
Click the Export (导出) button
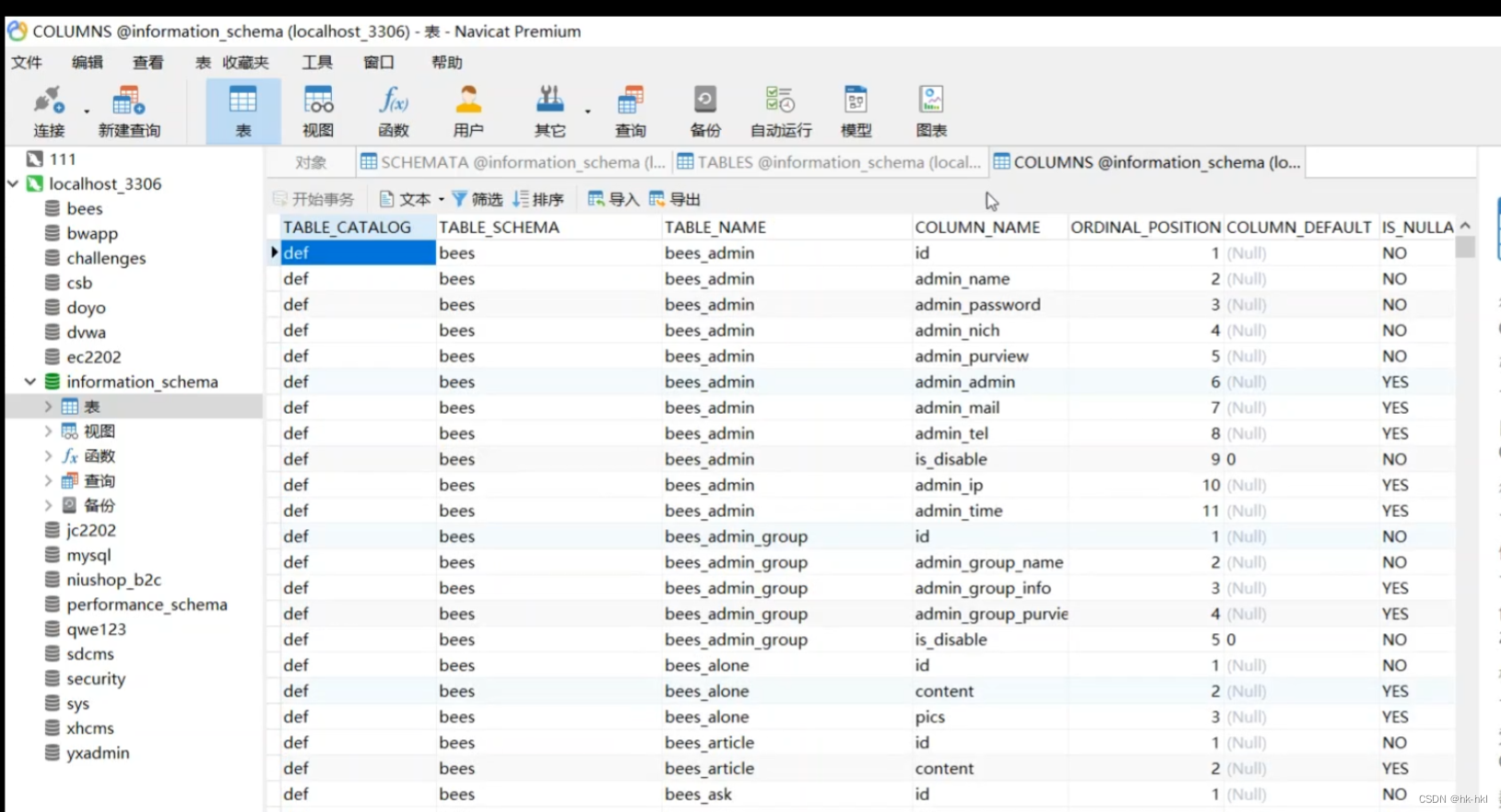[x=675, y=199]
